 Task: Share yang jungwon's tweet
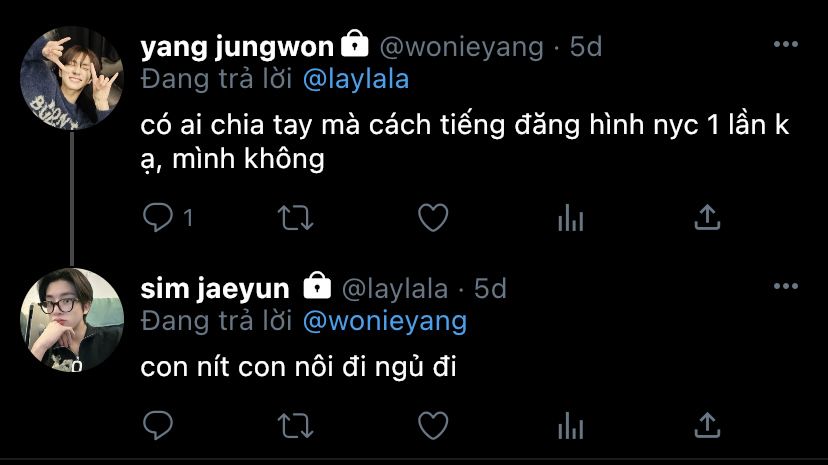(x=707, y=217)
